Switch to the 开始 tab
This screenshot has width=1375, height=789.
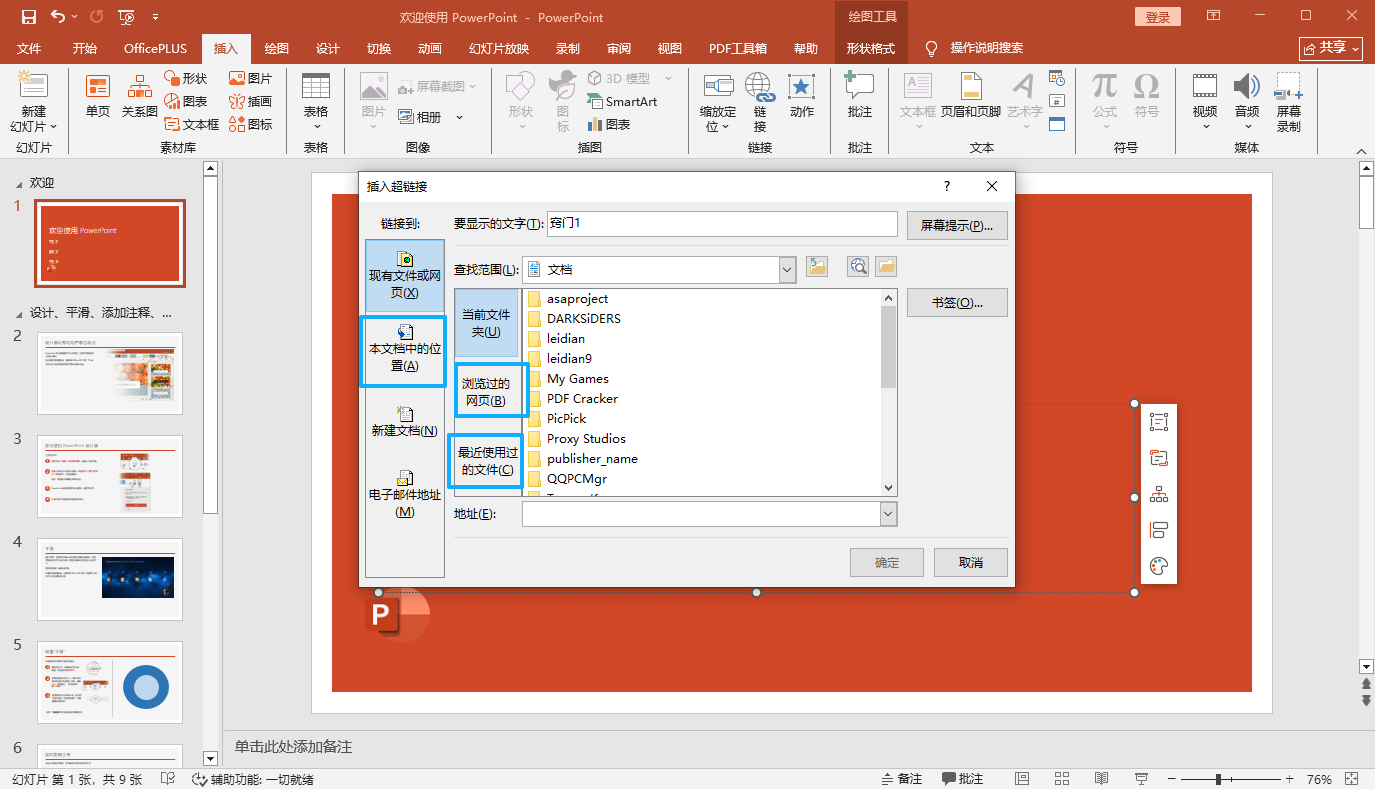85,49
